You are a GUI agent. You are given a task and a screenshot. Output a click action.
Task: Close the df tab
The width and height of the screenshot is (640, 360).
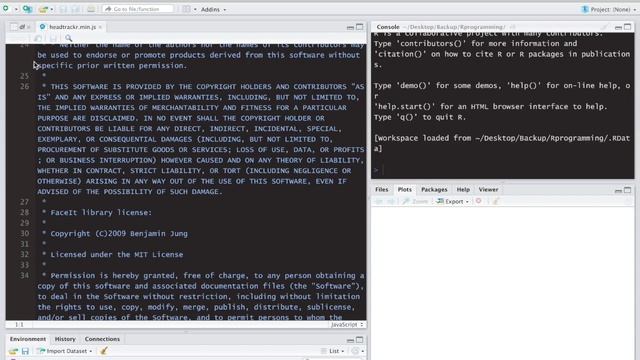[29, 27]
